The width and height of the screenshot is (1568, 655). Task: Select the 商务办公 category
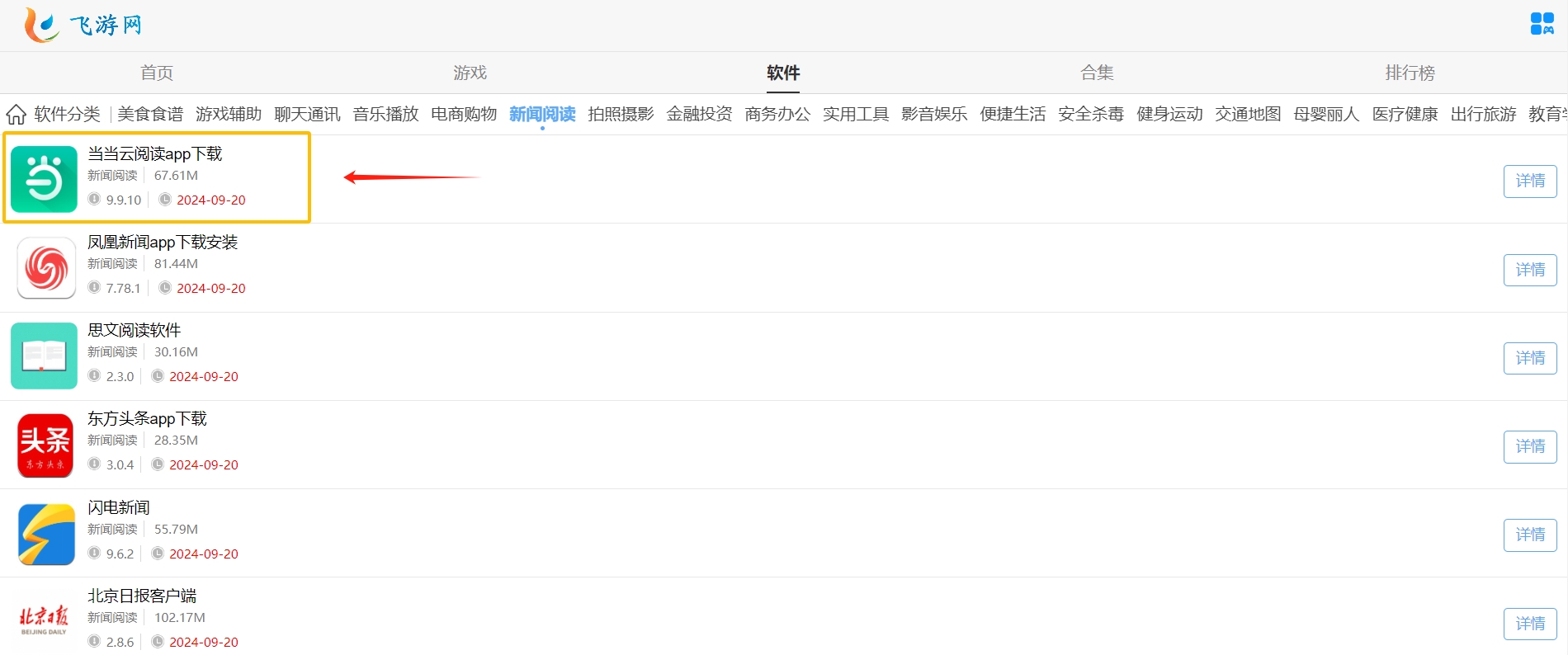tap(777, 114)
